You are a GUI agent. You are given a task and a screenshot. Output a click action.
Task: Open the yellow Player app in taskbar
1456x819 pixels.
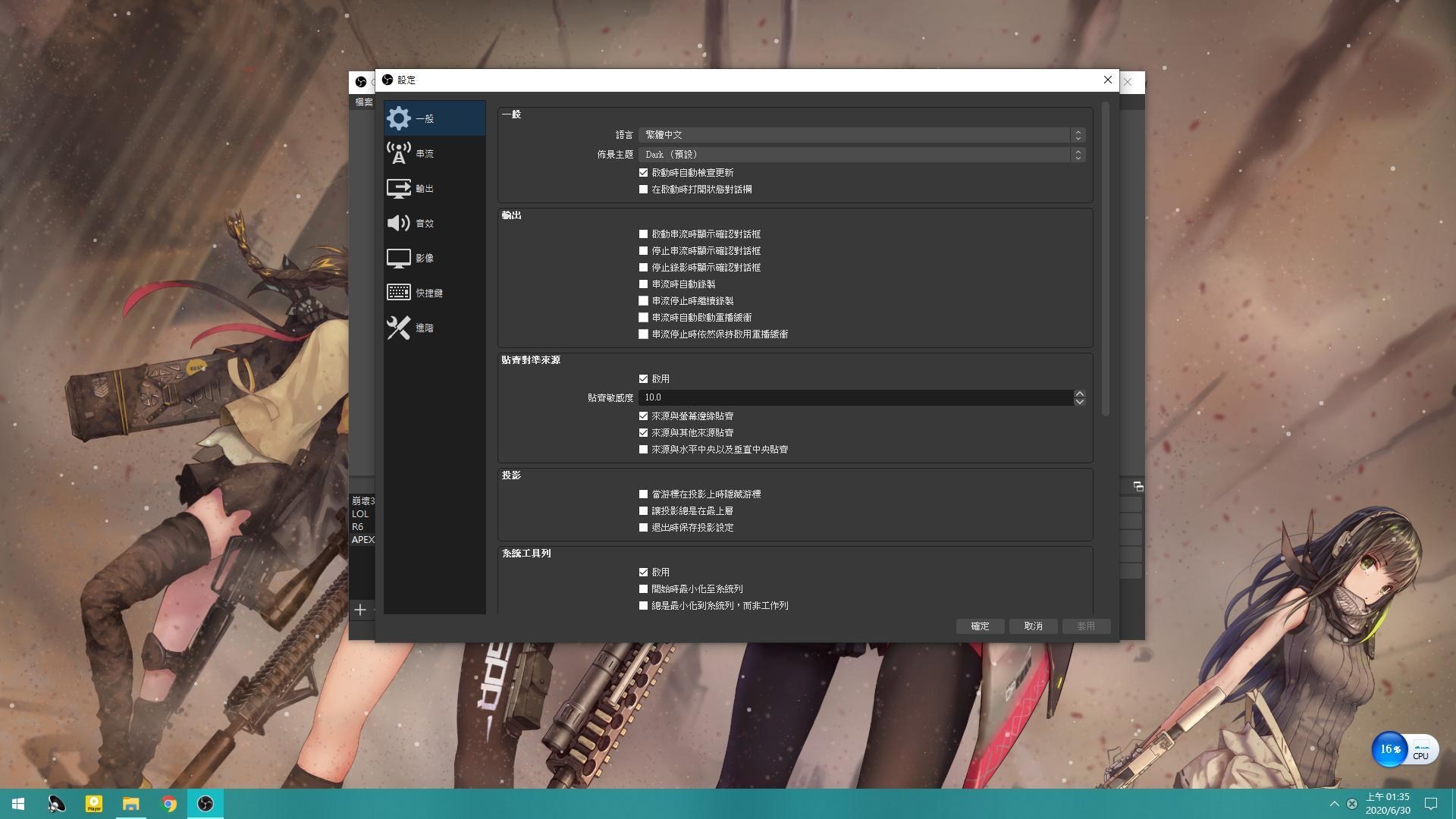click(x=93, y=804)
